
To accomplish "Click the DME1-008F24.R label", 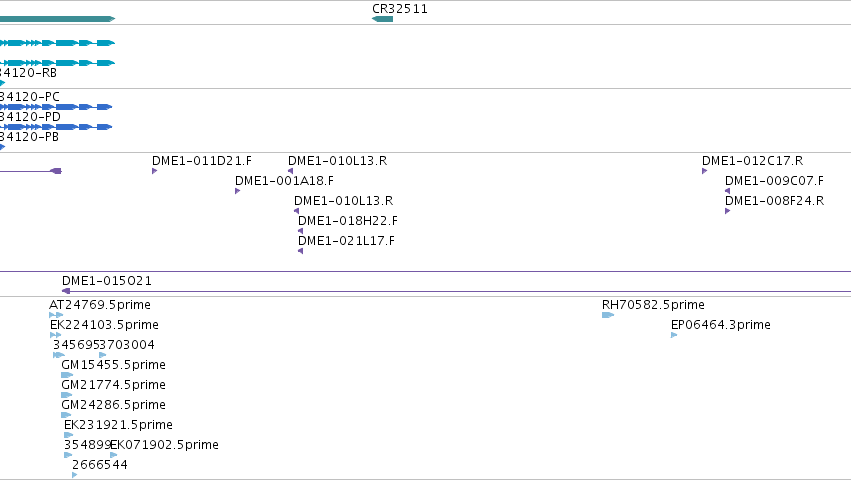I will [x=774, y=201].
